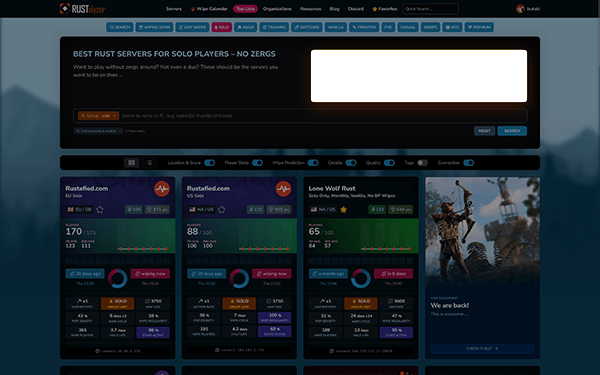The width and height of the screenshot is (600, 375).
Task: Click player count 170 / 175
Action: (80, 232)
